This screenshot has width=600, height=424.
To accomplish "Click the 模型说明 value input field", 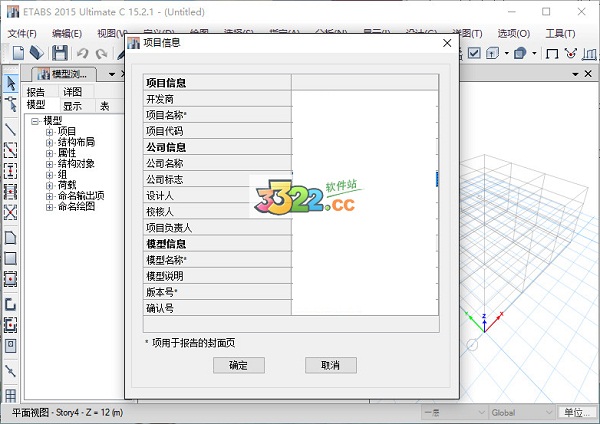I will coord(365,276).
